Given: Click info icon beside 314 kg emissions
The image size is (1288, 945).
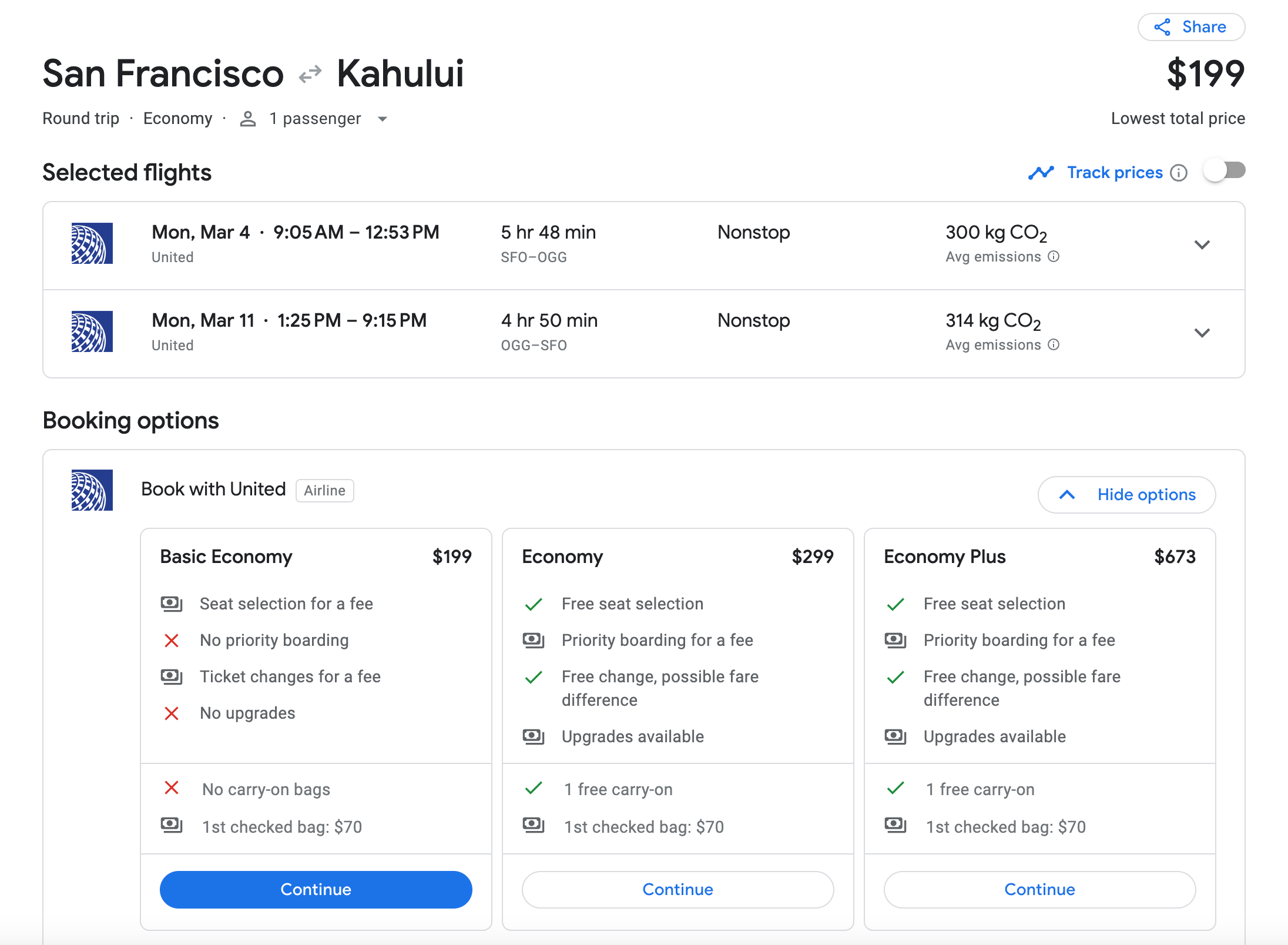Looking at the screenshot, I should pyautogui.click(x=1054, y=344).
